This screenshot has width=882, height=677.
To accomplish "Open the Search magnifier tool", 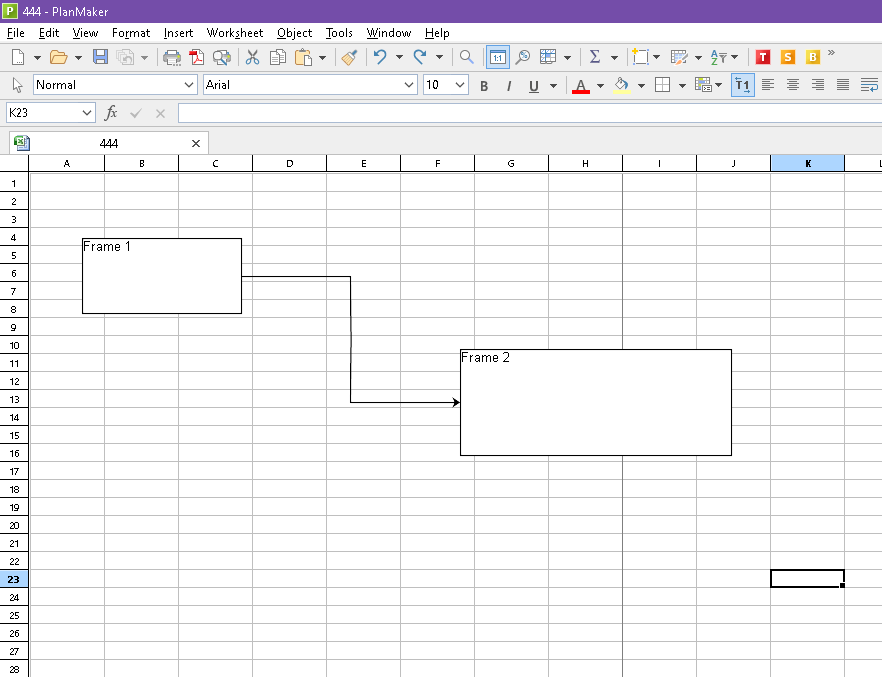I will tap(466, 57).
